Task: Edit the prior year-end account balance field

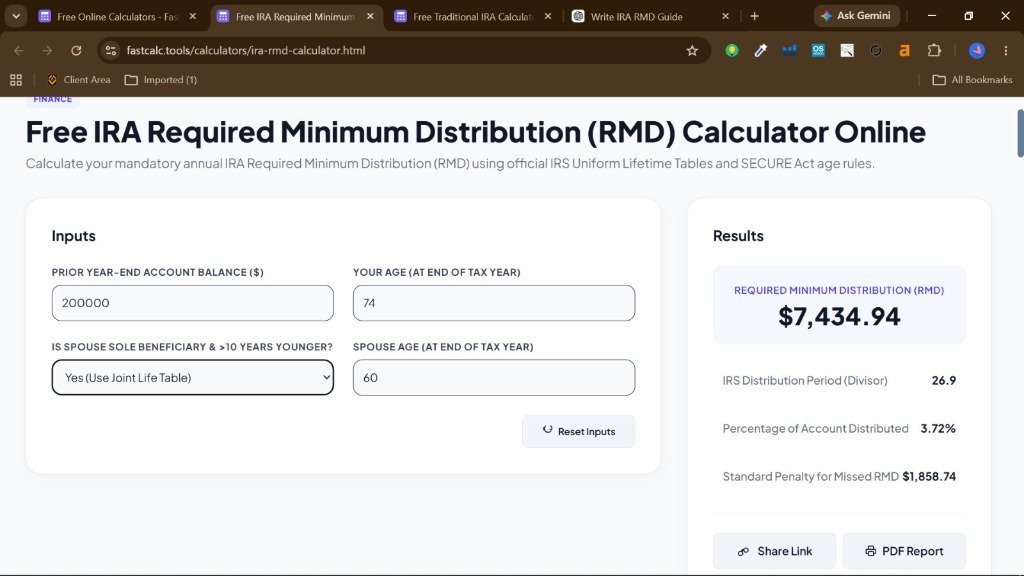Action: tap(193, 303)
